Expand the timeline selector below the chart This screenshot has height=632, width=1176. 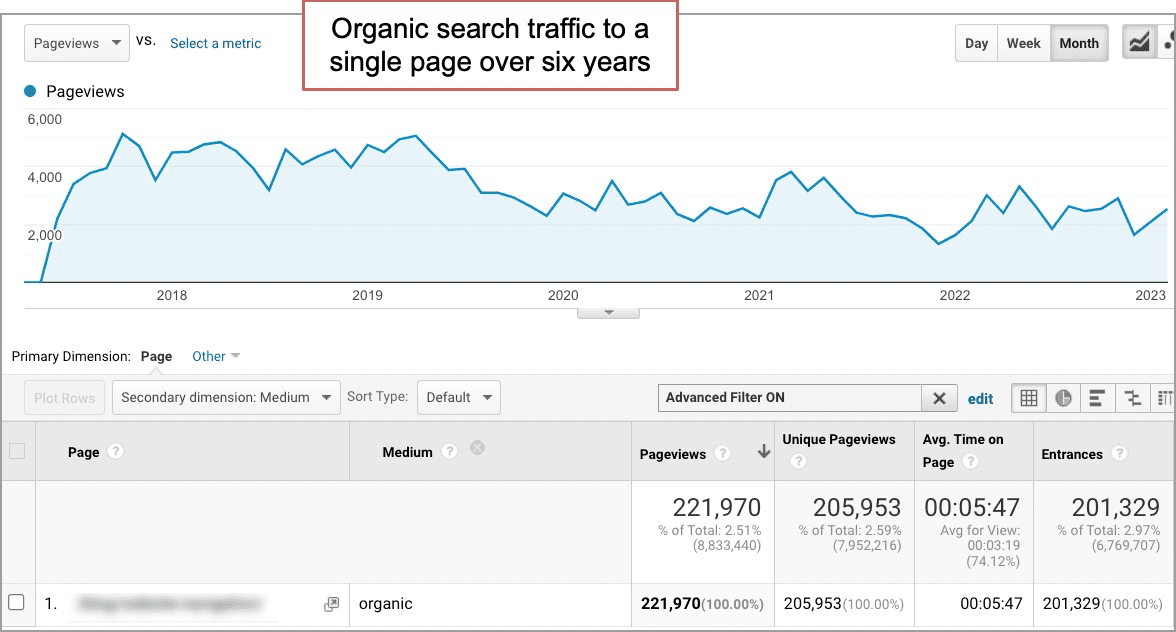608,312
